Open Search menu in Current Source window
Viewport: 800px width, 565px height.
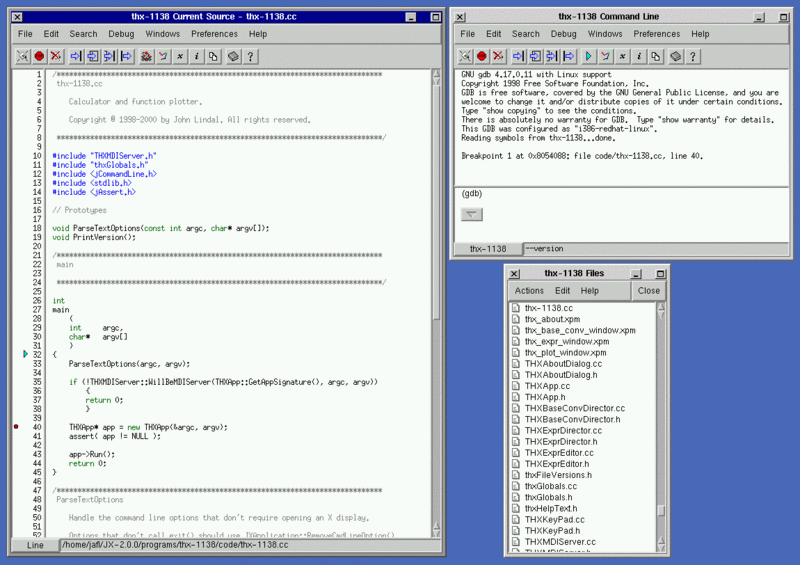tap(83, 34)
